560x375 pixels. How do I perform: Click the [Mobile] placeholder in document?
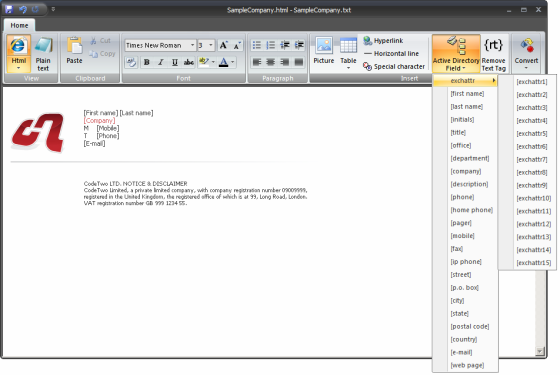[108, 128]
